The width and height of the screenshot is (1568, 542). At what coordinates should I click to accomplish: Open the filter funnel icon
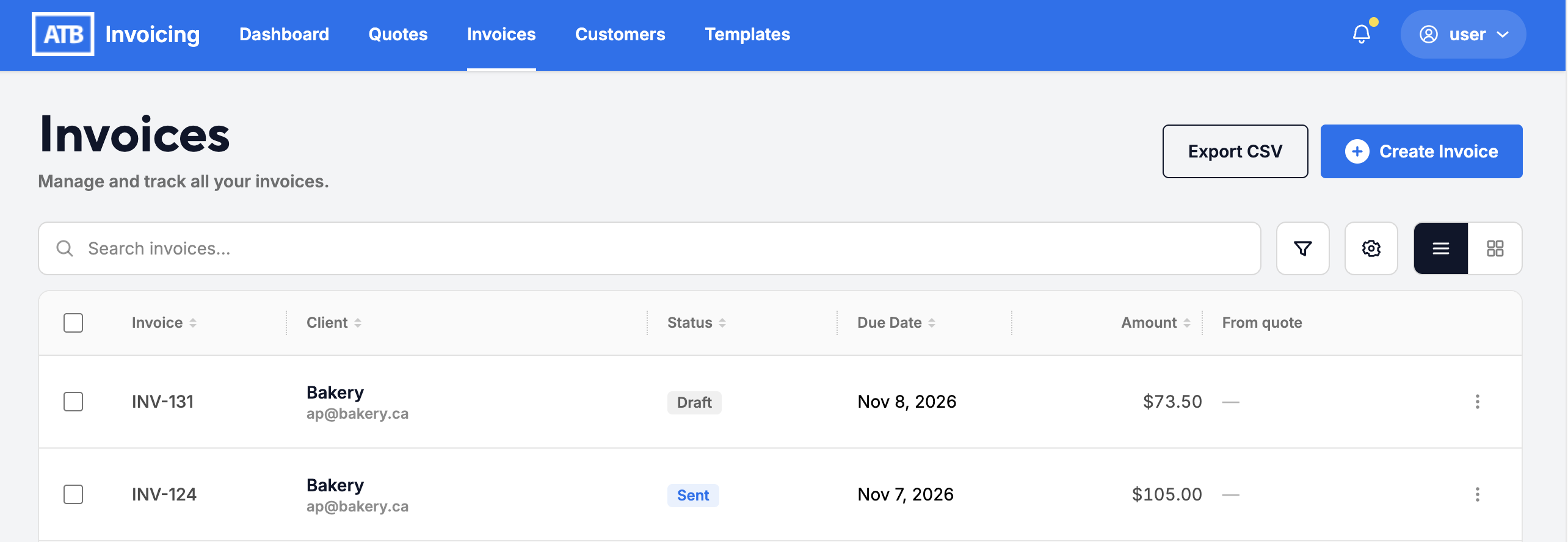click(1302, 248)
